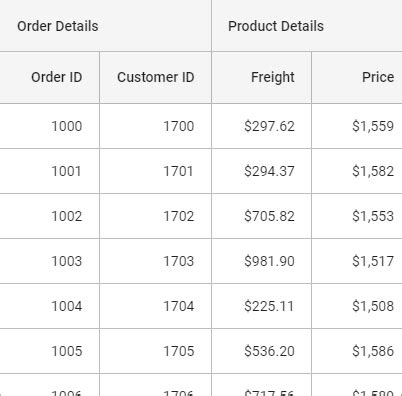Sort by the Order ID column header
The height and width of the screenshot is (396, 402).
pos(49,77)
